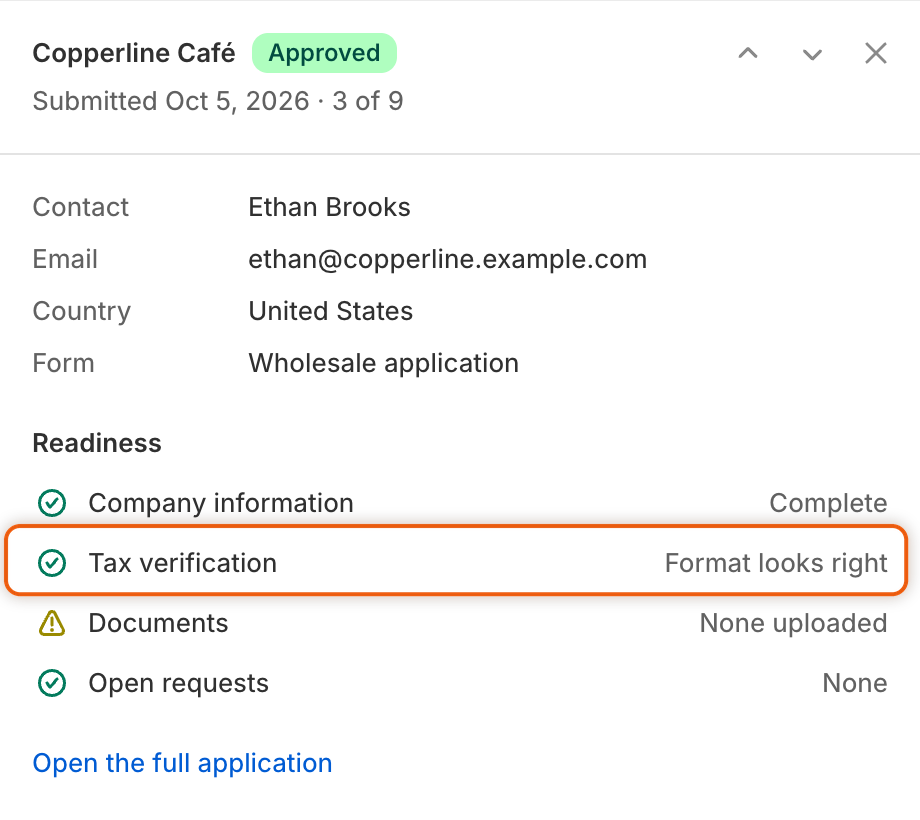This screenshot has height=820, width=920.
Task: Click the Form field label
Action: pyautogui.click(x=63, y=363)
